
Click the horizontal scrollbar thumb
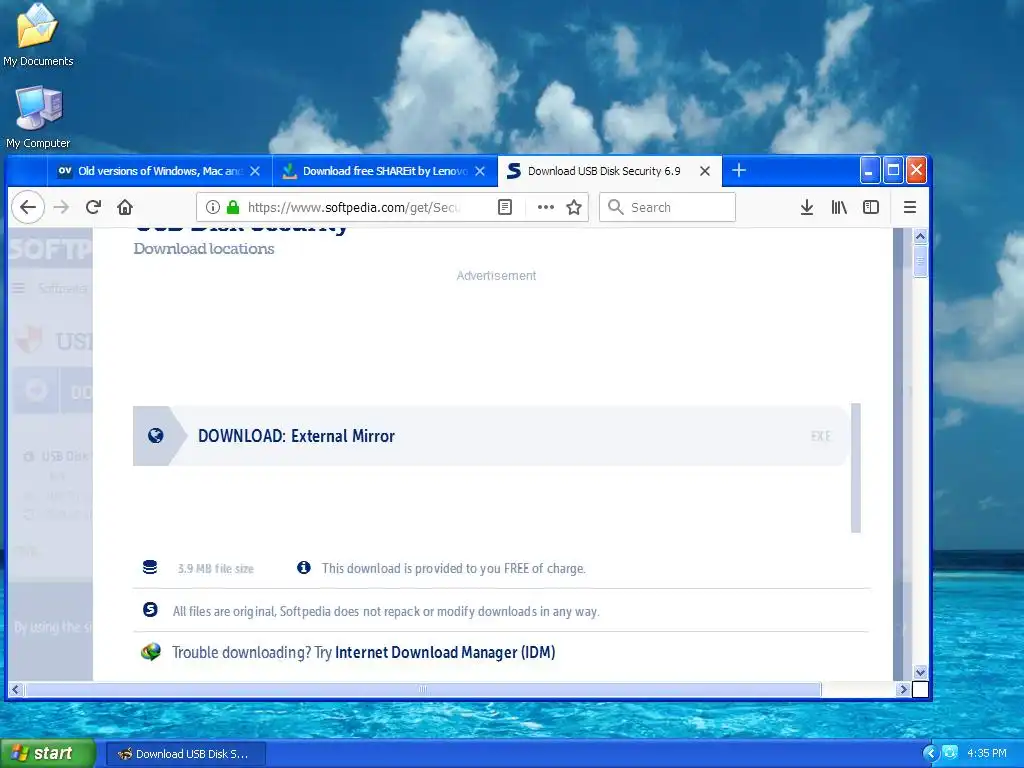tap(423, 689)
